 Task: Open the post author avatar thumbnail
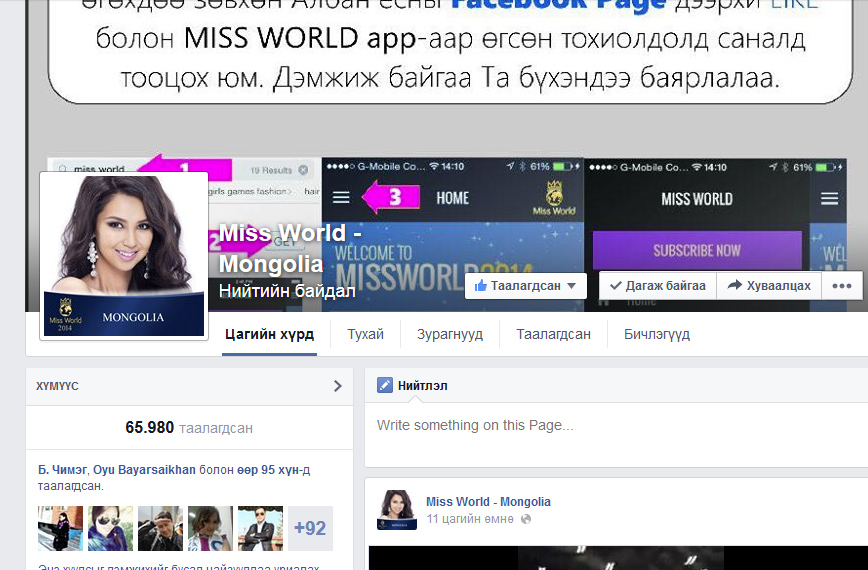click(397, 510)
